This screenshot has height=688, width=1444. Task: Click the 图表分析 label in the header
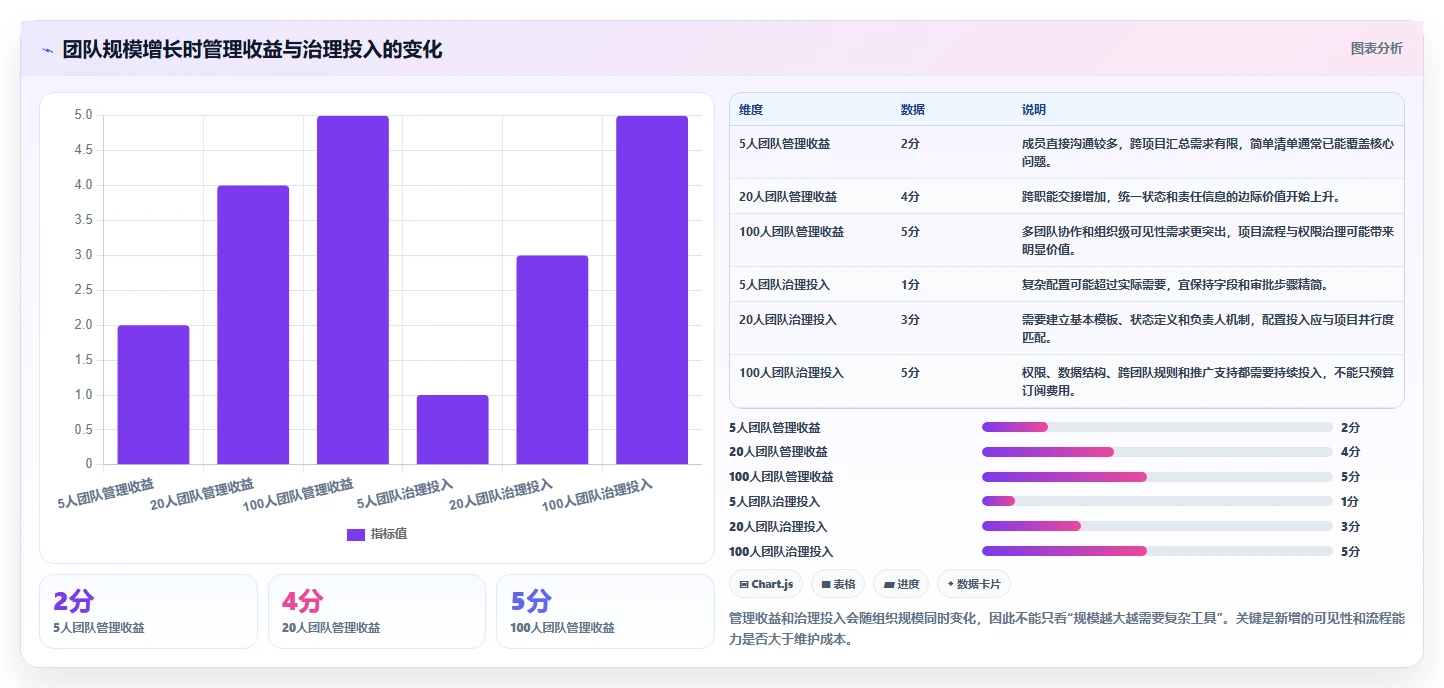pyautogui.click(x=1376, y=48)
